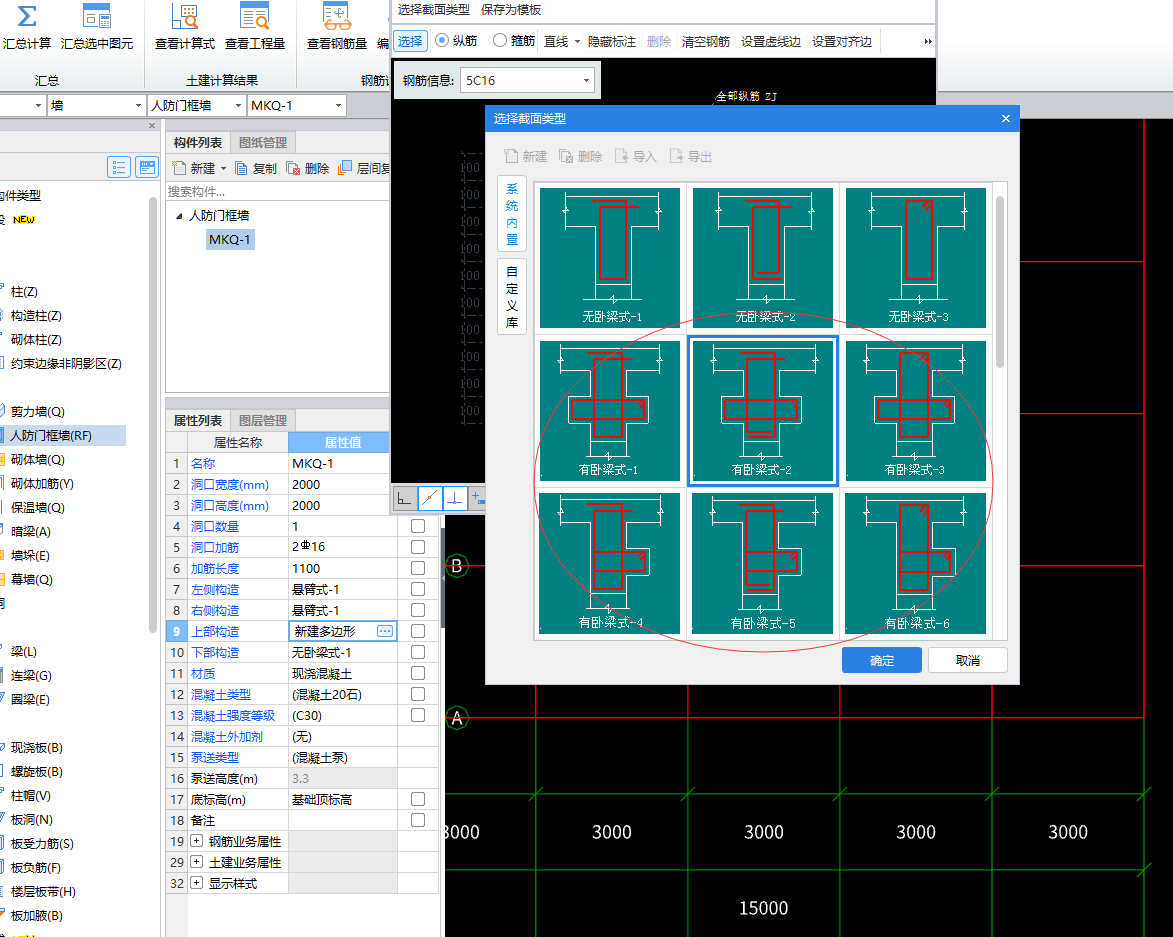Click toolbar overflow arrows in section editor

click(928, 41)
